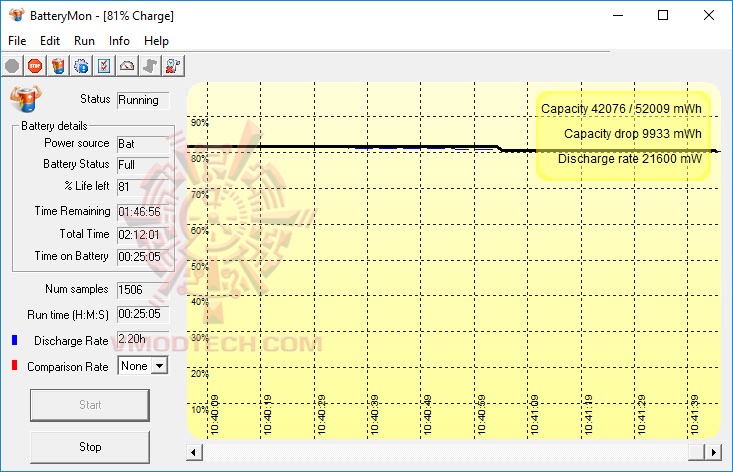The image size is (733, 472).
Task: Click the Run time field showing 00:25:05
Action: pyautogui.click(x=143, y=314)
